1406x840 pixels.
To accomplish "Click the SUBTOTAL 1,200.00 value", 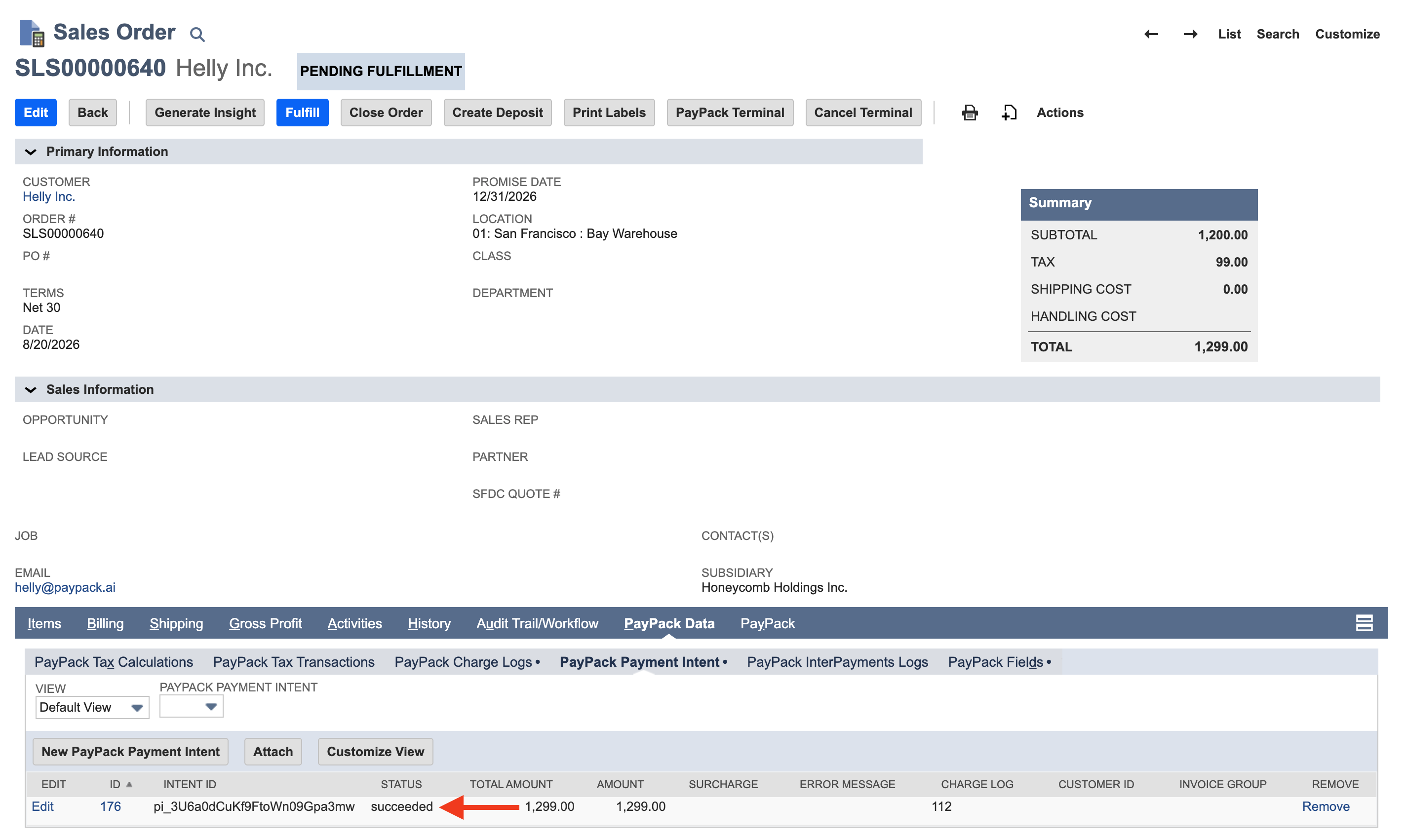I will click(1223, 234).
